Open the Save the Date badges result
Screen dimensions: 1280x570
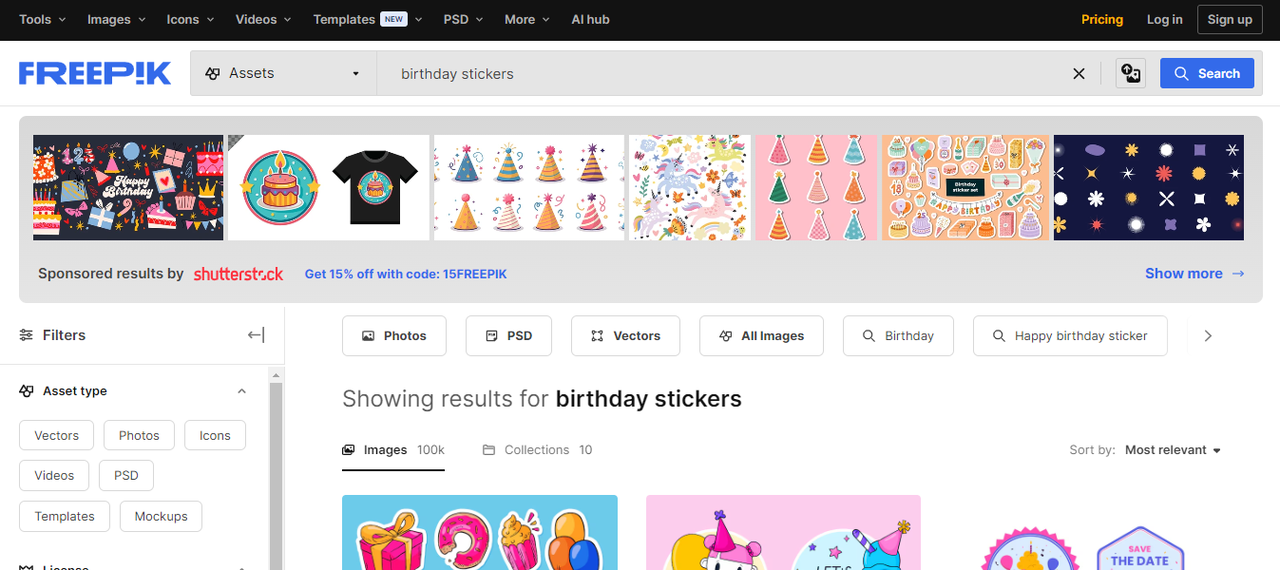click(1087, 533)
